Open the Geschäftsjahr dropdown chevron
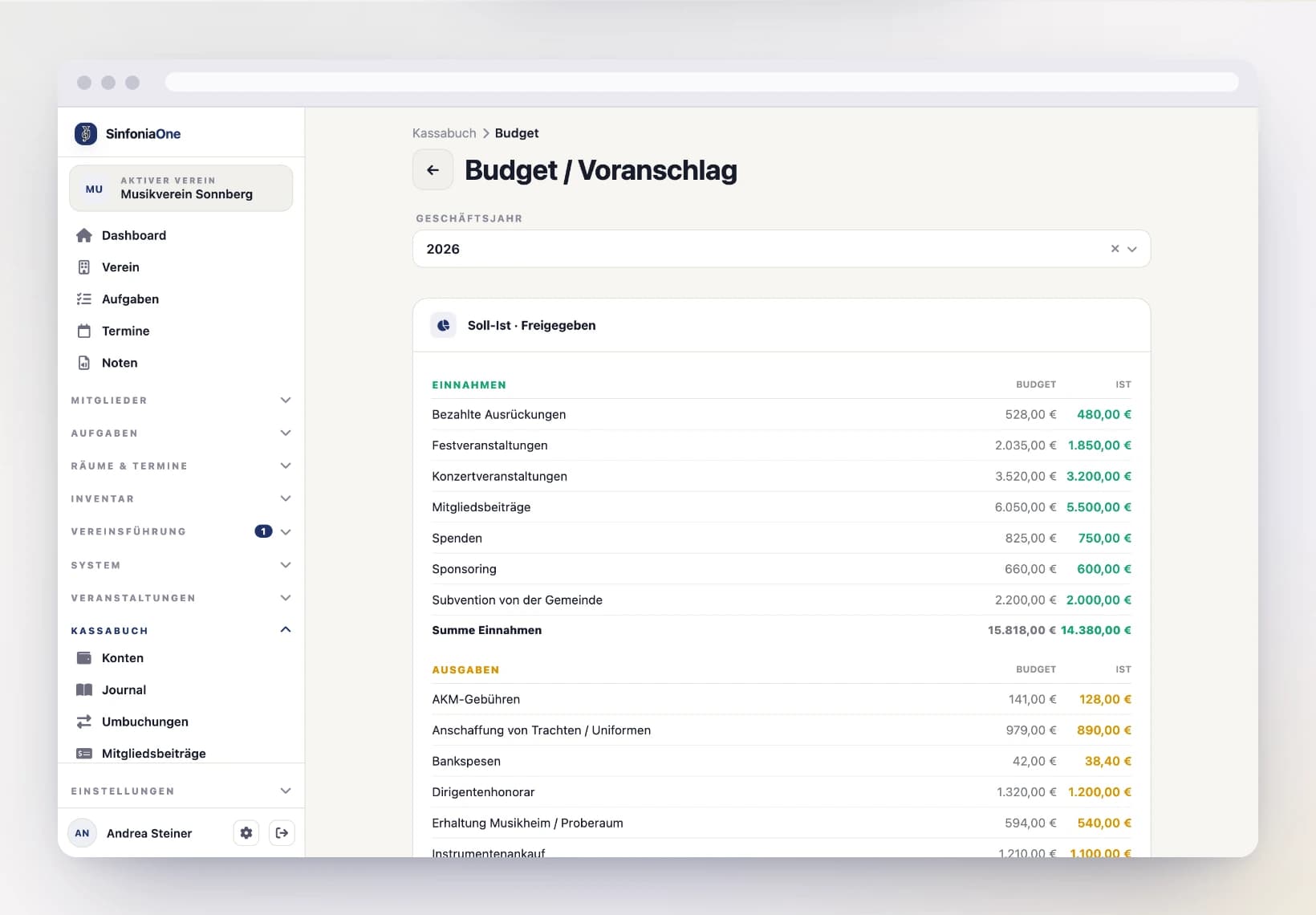The image size is (1316, 915). [x=1132, y=249]
